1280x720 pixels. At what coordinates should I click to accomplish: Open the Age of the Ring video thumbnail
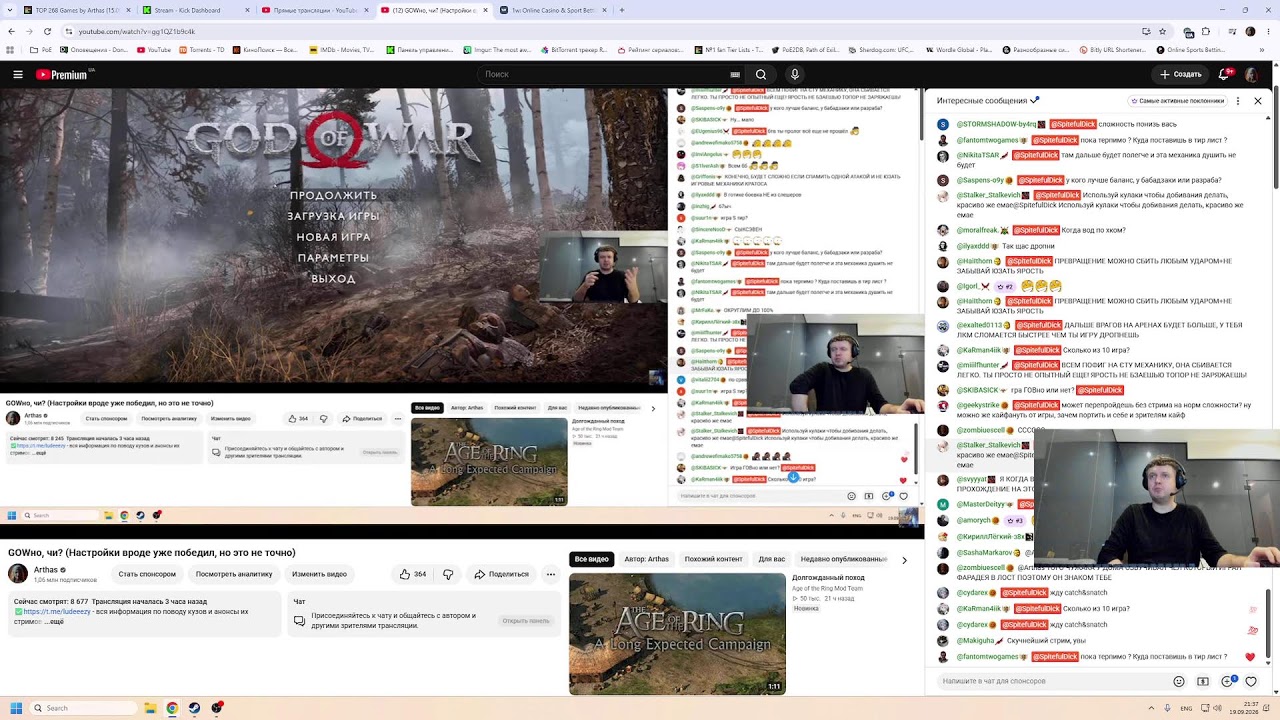(x=677, y=633)
